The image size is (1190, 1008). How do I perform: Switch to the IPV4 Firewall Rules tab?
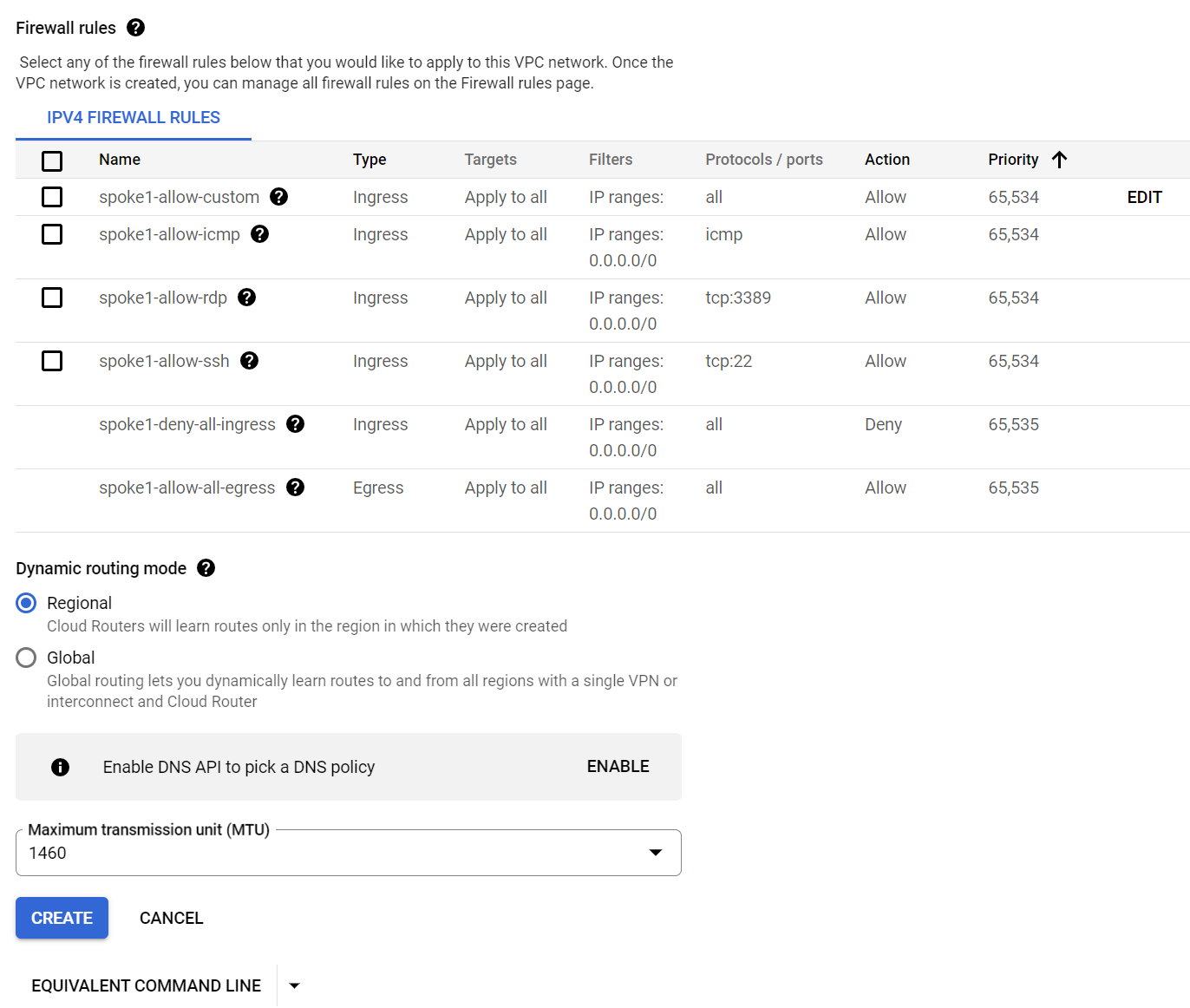coord(133,117)
